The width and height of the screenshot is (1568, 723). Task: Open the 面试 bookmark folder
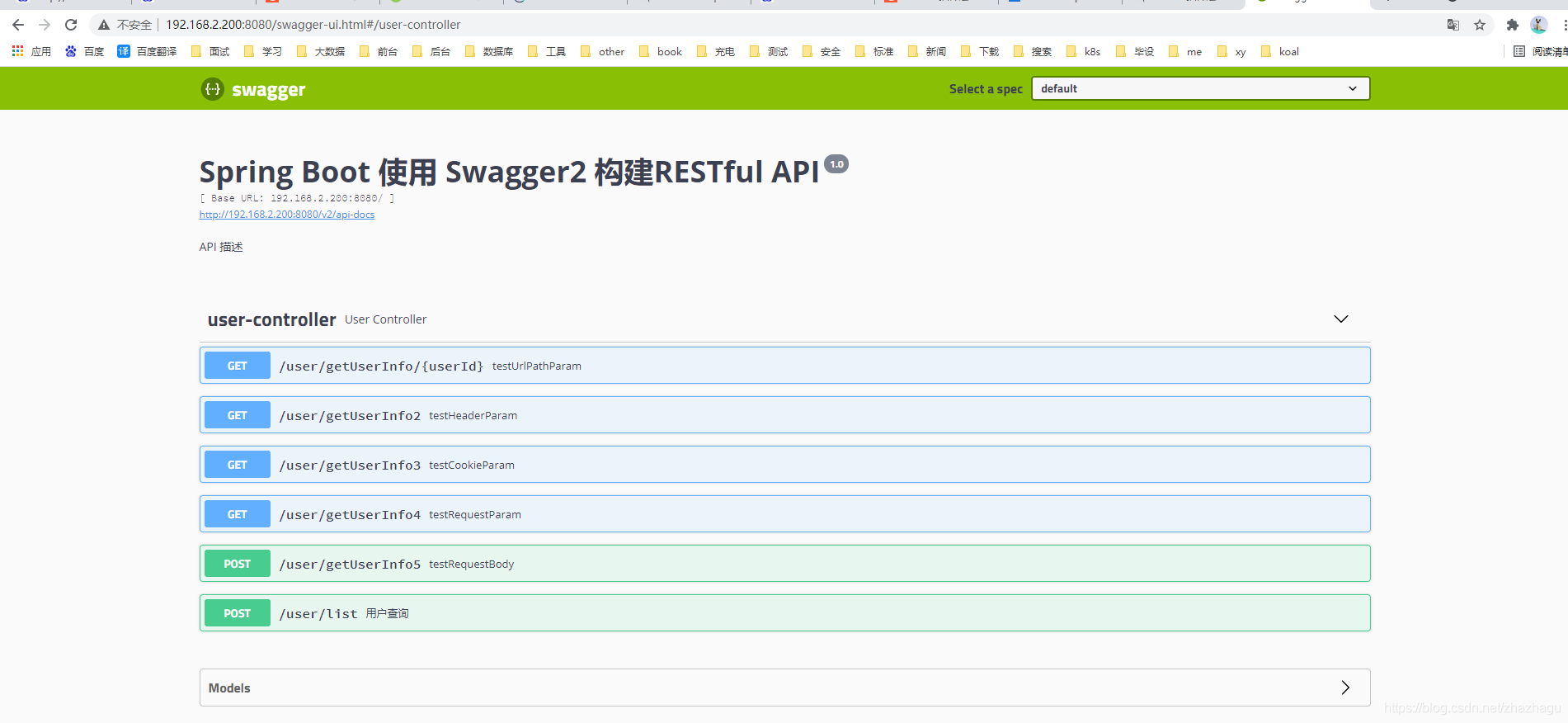coord(210,51)
